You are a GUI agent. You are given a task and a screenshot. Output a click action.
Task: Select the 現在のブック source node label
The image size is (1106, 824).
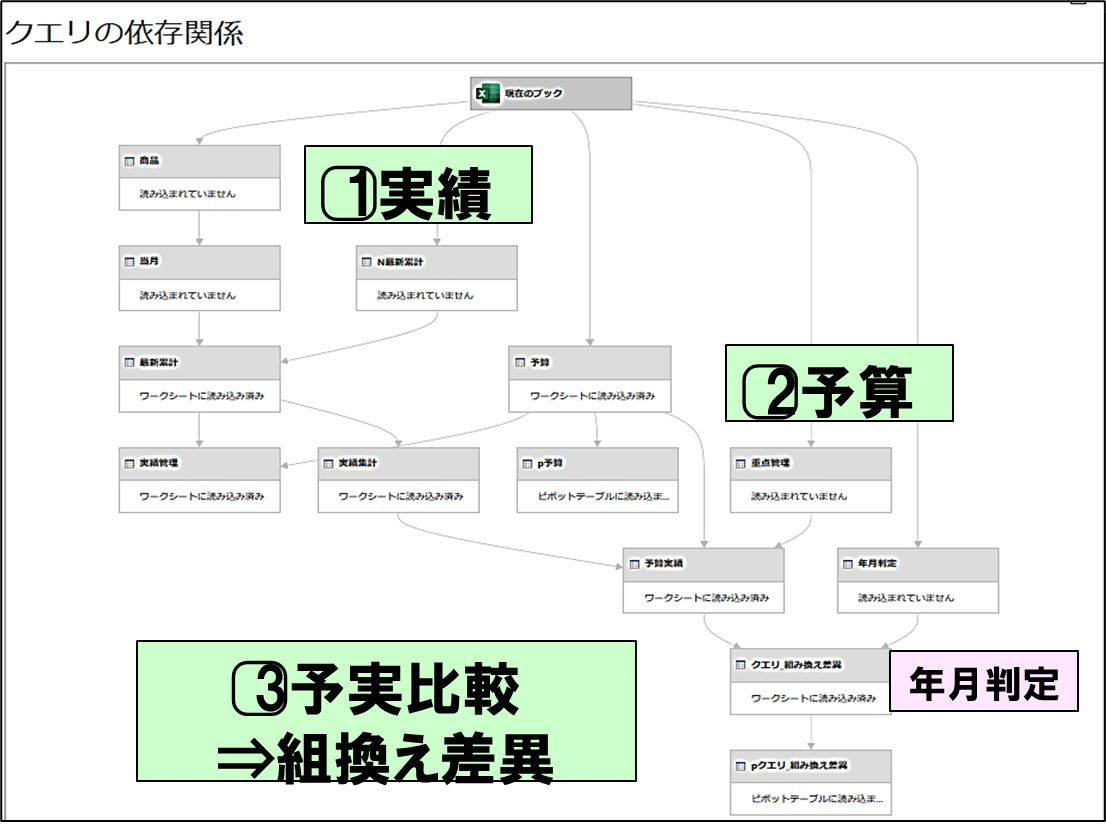(x=534, y=93)
